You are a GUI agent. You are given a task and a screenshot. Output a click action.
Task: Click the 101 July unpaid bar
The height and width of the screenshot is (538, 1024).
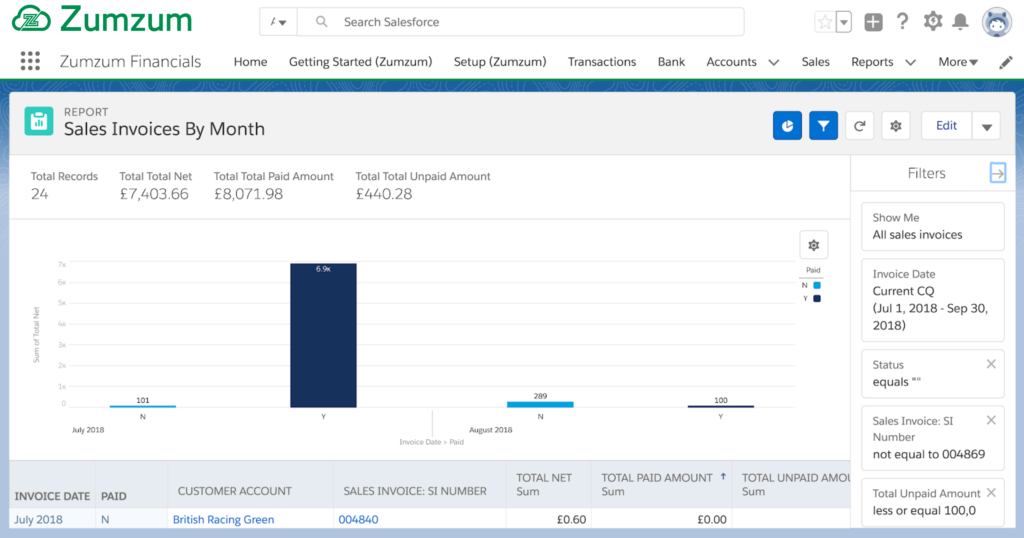click(142, 406)
